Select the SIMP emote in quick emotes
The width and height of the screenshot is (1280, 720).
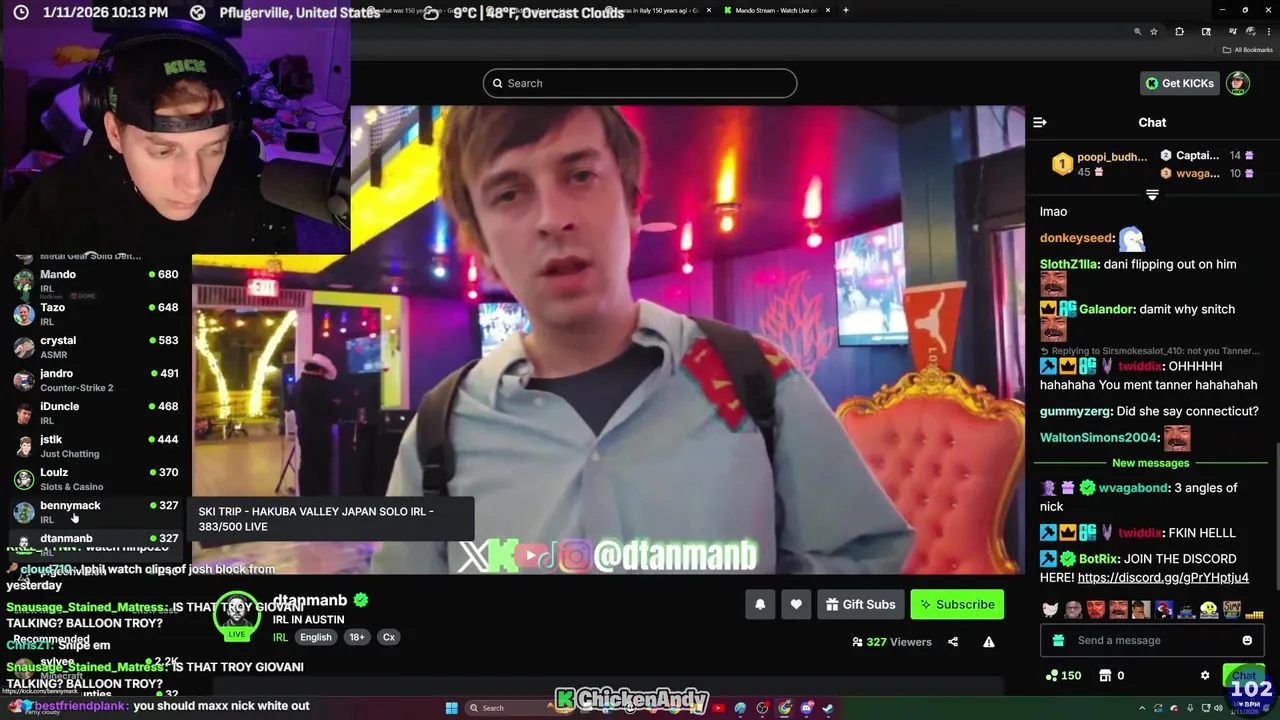tap(1232, 610)
